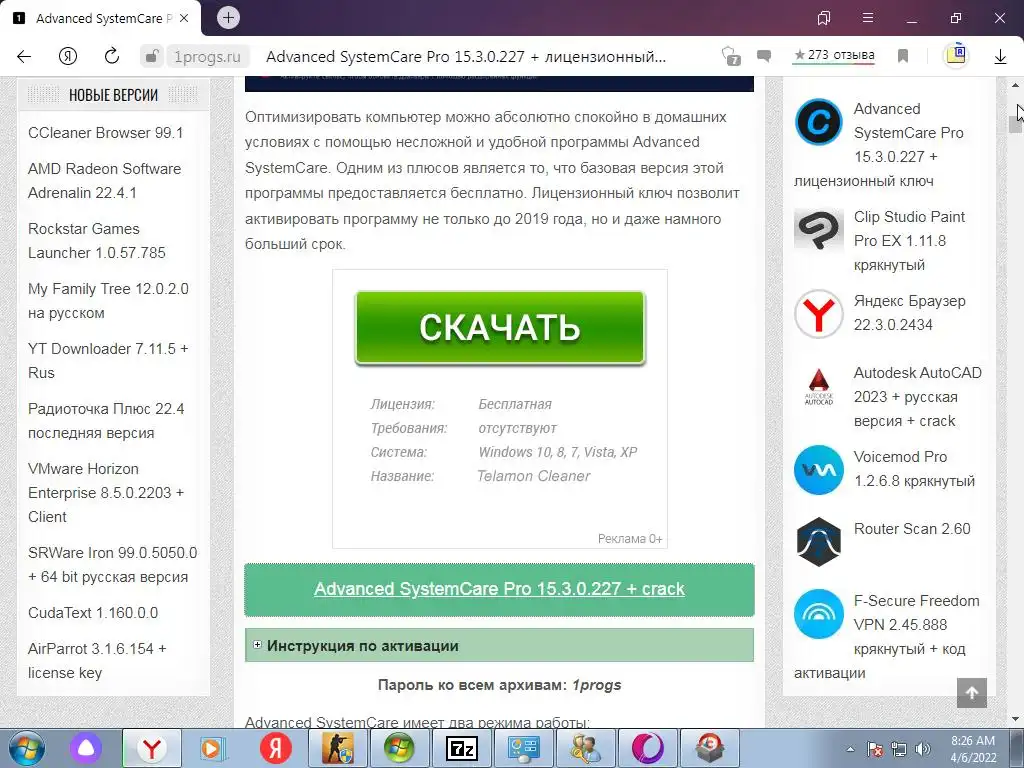Open media player taskbar icon
The width and height of the screenshot is (1024, 768).
[212, 748]
